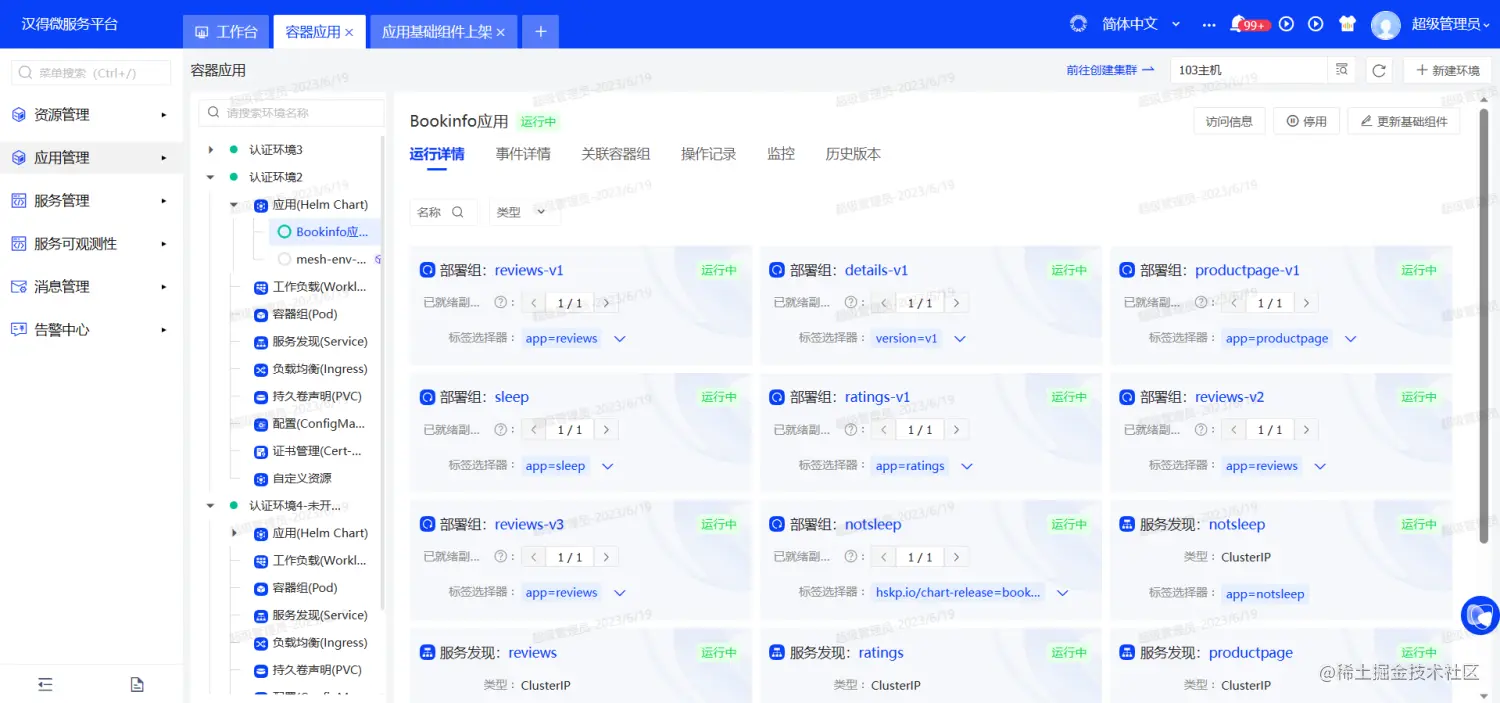Switch to the 工作台 tab

(226, 32)
